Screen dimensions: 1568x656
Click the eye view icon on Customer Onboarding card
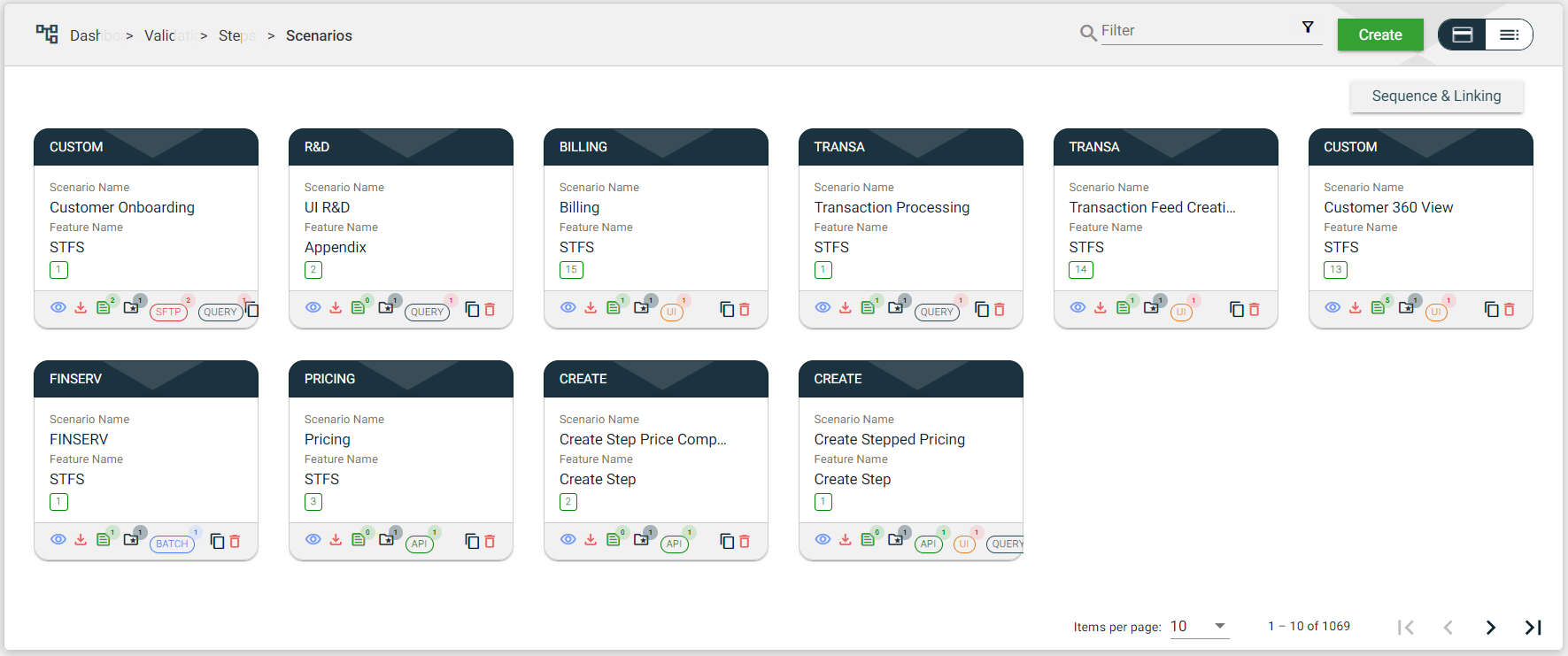click(58, 308)
